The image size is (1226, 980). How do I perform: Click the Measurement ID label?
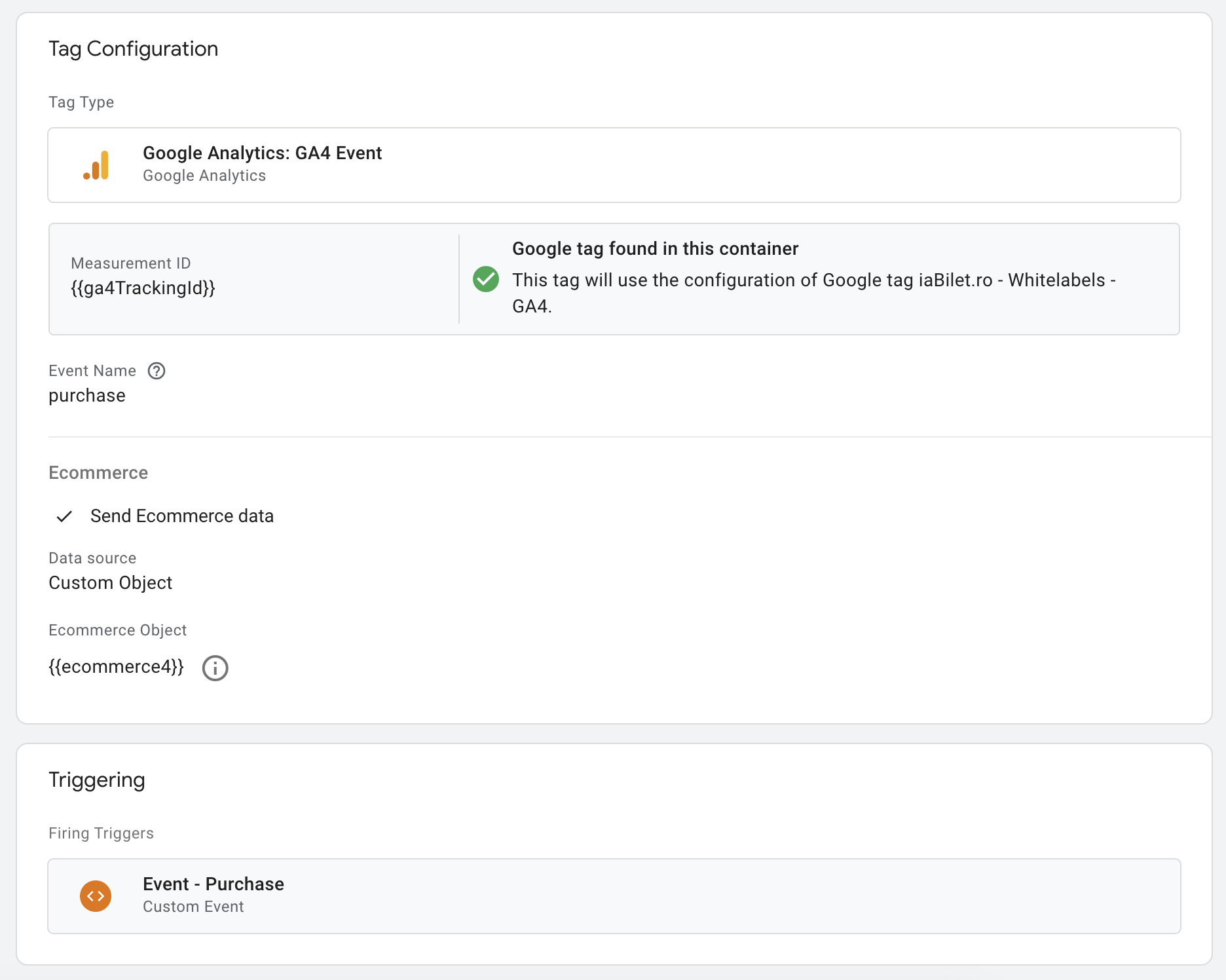pos(131,263)
